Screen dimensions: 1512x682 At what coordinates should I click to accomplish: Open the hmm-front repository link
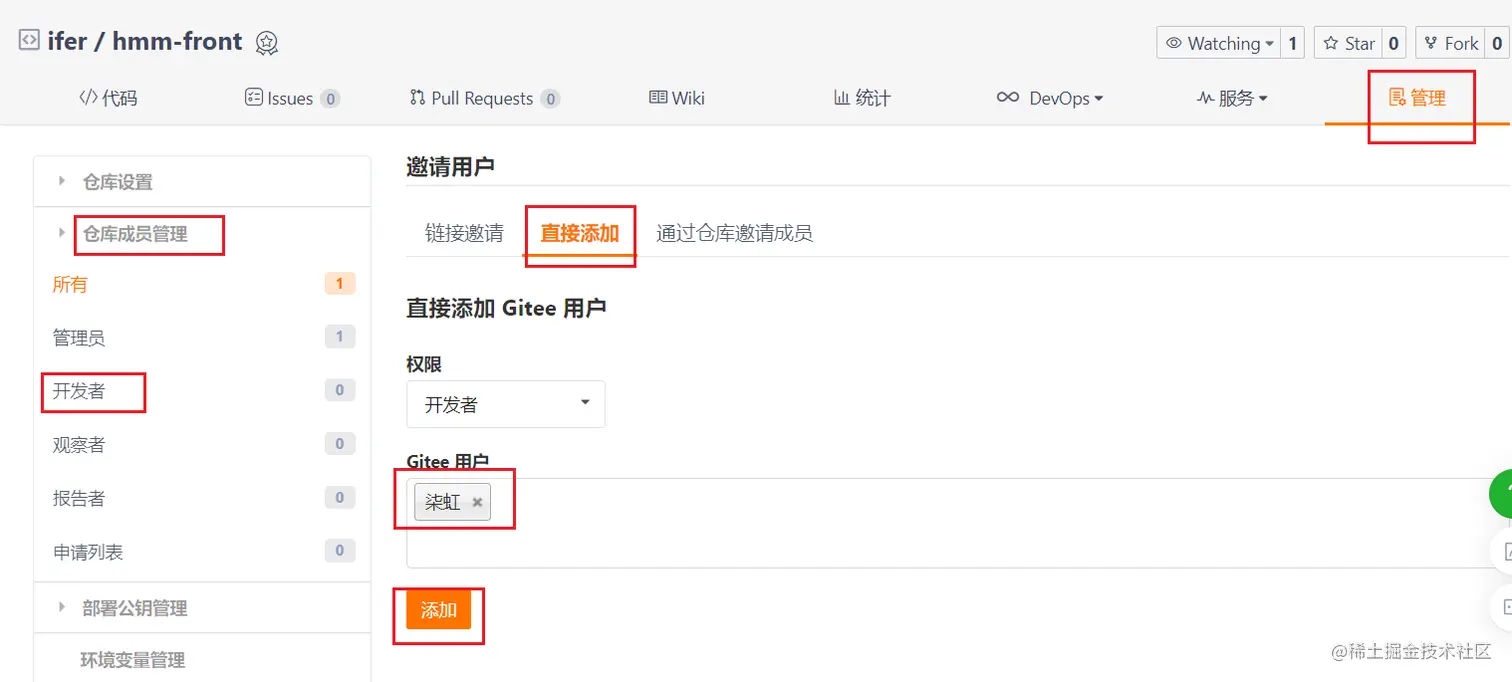tap(177, 41)
